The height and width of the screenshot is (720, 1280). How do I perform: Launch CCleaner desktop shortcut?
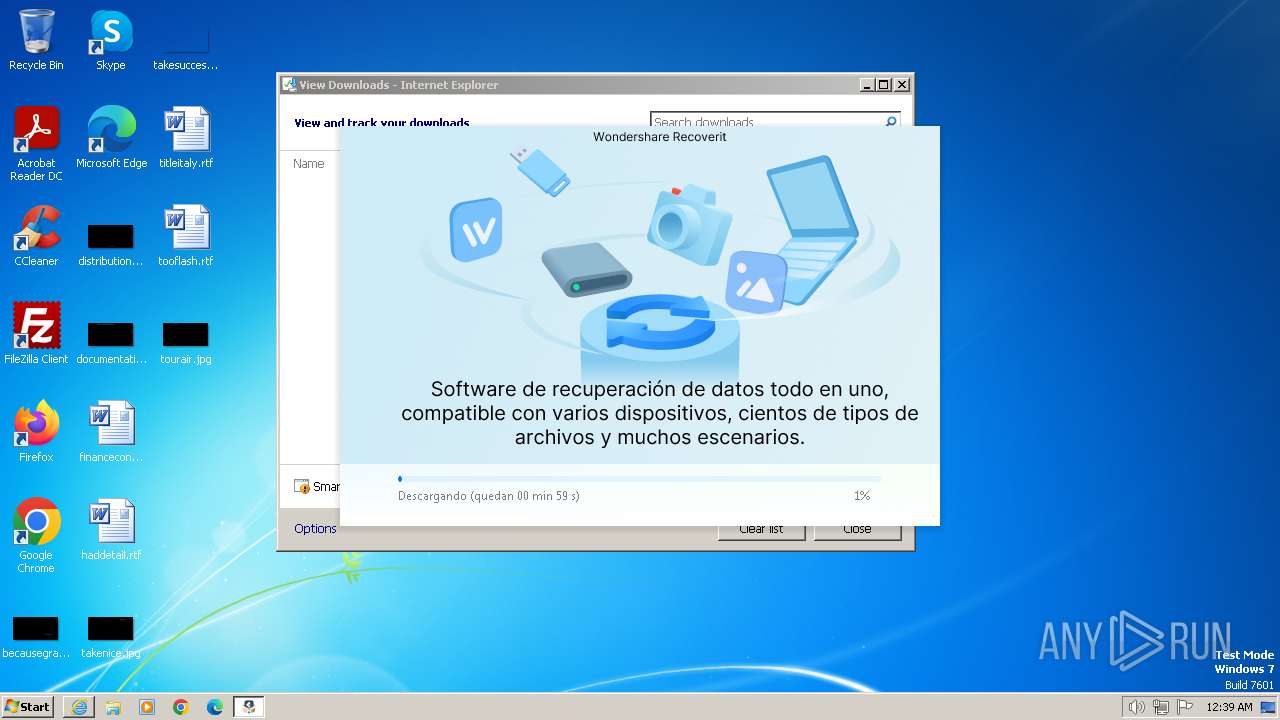pyautogui.click(x=36, y=236)
